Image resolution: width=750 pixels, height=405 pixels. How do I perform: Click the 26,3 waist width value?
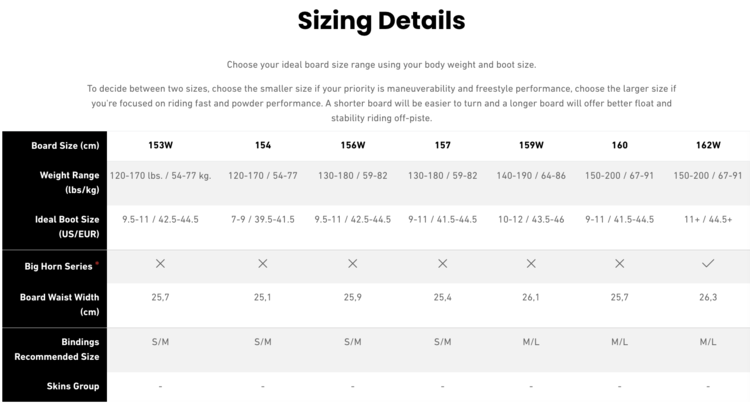click(x=708, y=297)
